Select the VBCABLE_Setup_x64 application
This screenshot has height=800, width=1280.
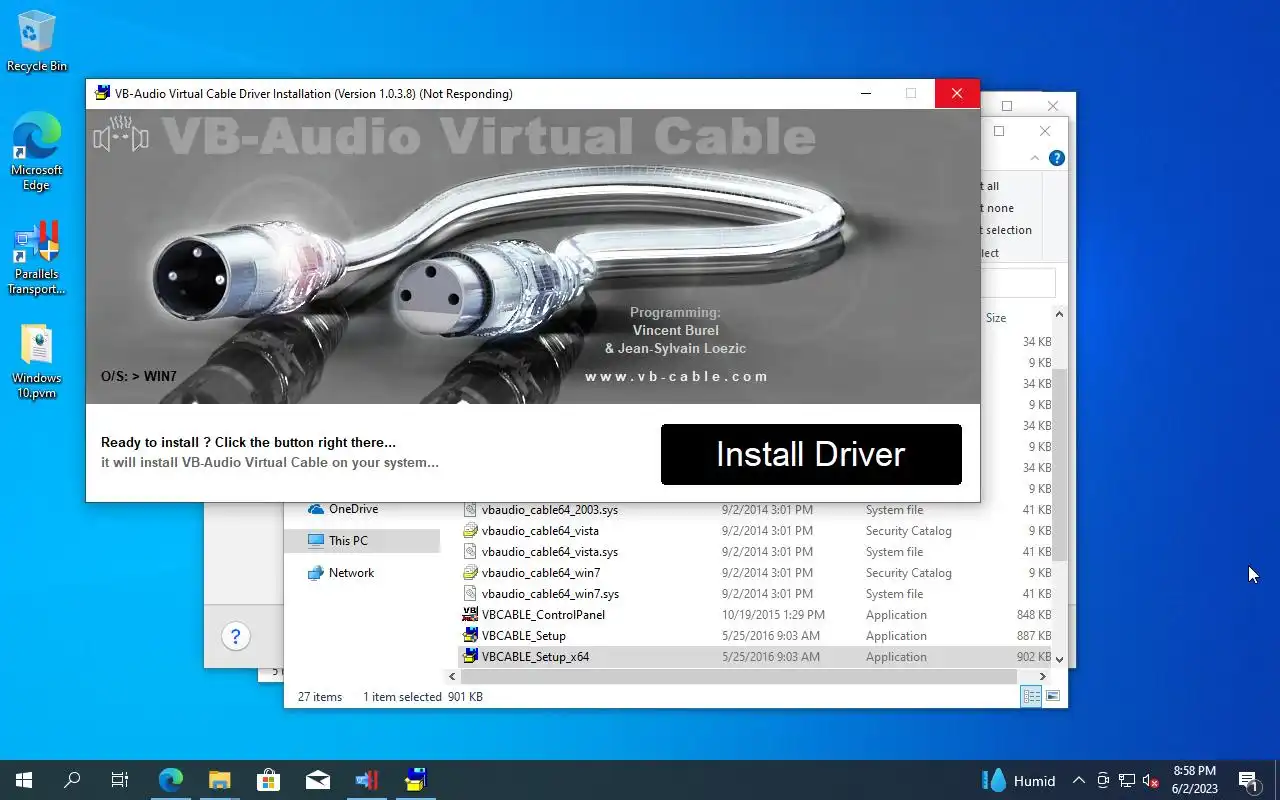click(535, 657)
